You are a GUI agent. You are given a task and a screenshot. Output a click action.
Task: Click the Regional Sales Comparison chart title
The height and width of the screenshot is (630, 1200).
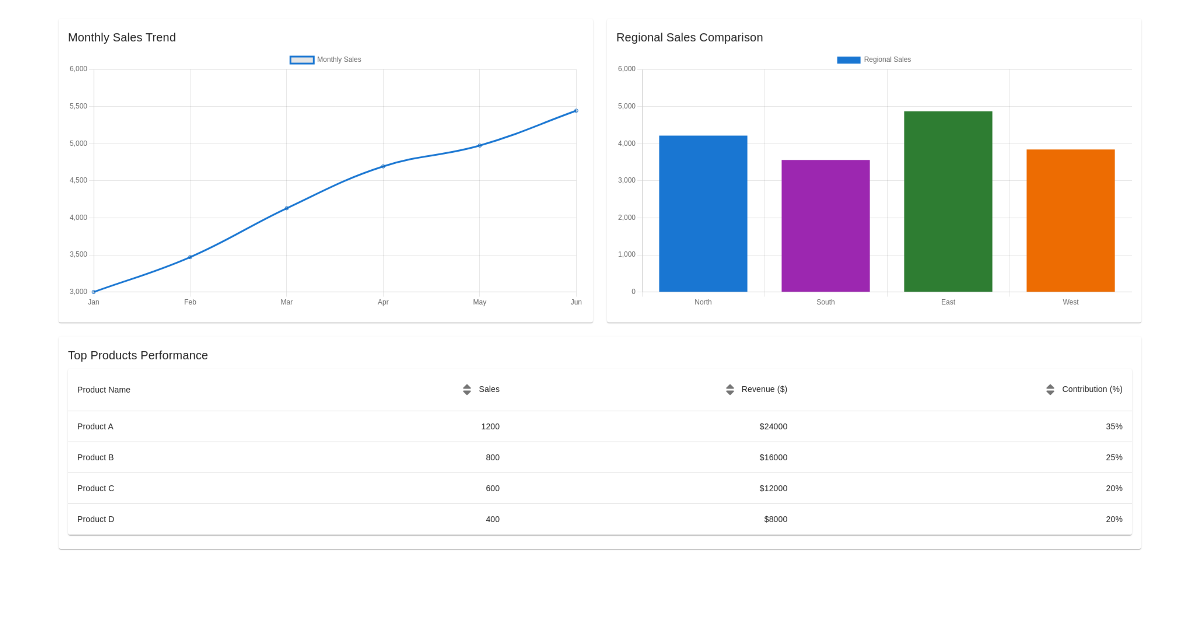point(689,37)
